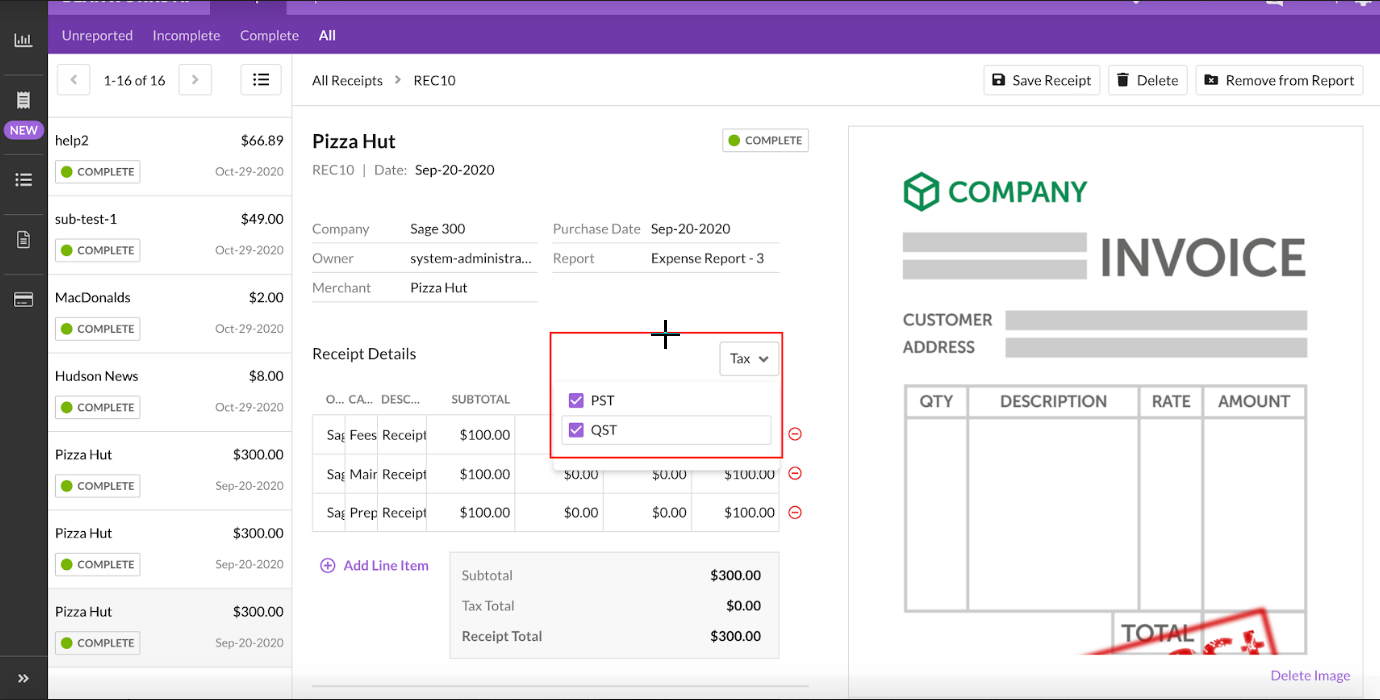Viewport: 1380px width, 700px height.
Task: Open the MacDonalds receipt
Action: click(x=170, y=313)
